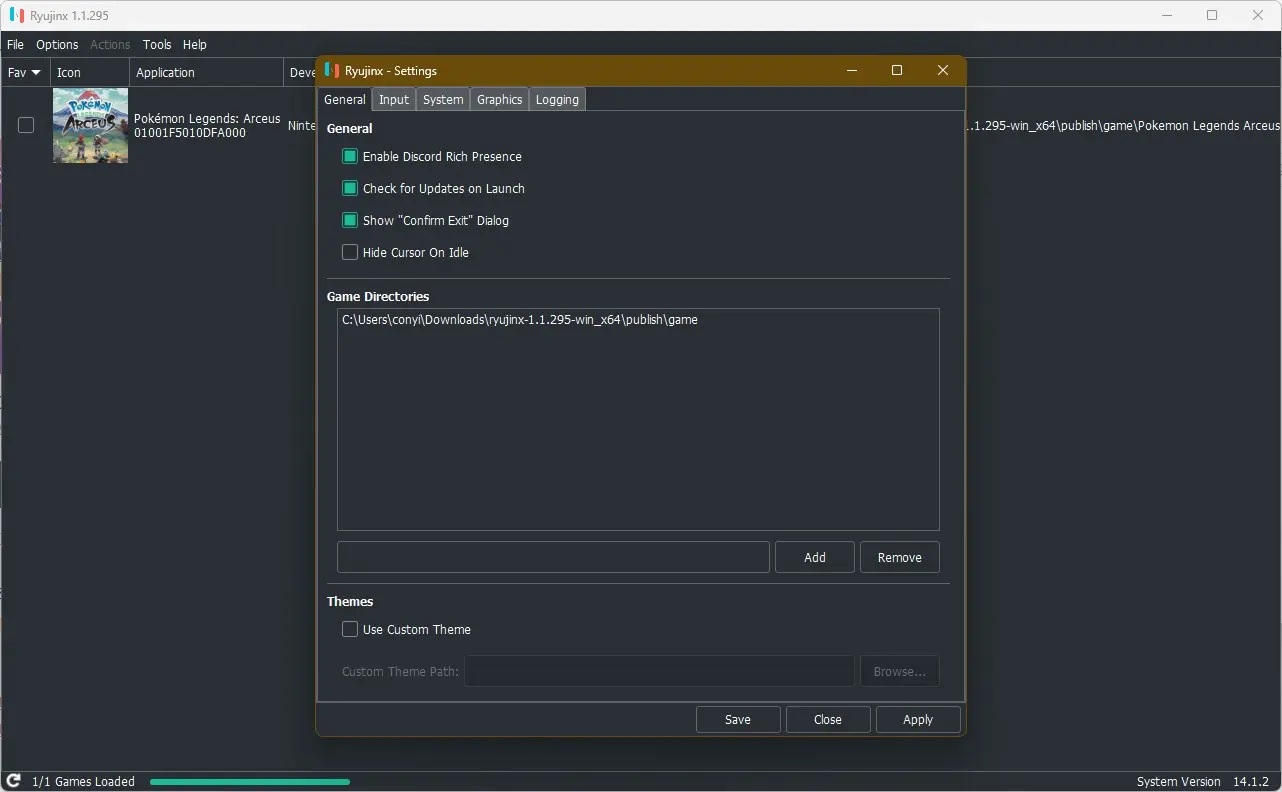Click the Add directory button
Viewport: 1282px width, 792px height.
(815, 557)
